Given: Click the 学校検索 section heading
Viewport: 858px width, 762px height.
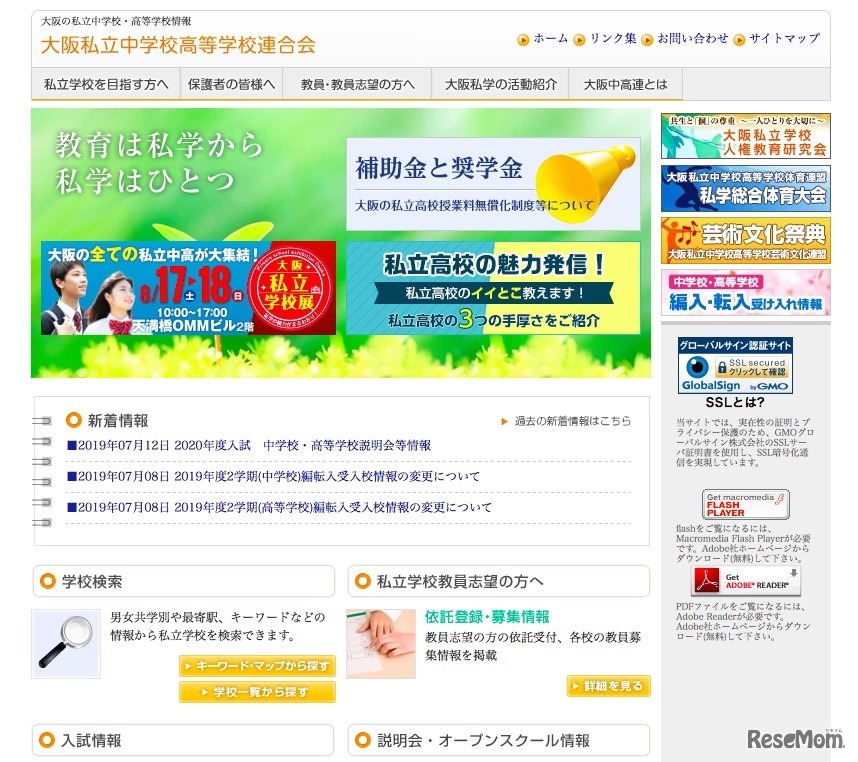Looking at the screenshot, I should point(92,581).
